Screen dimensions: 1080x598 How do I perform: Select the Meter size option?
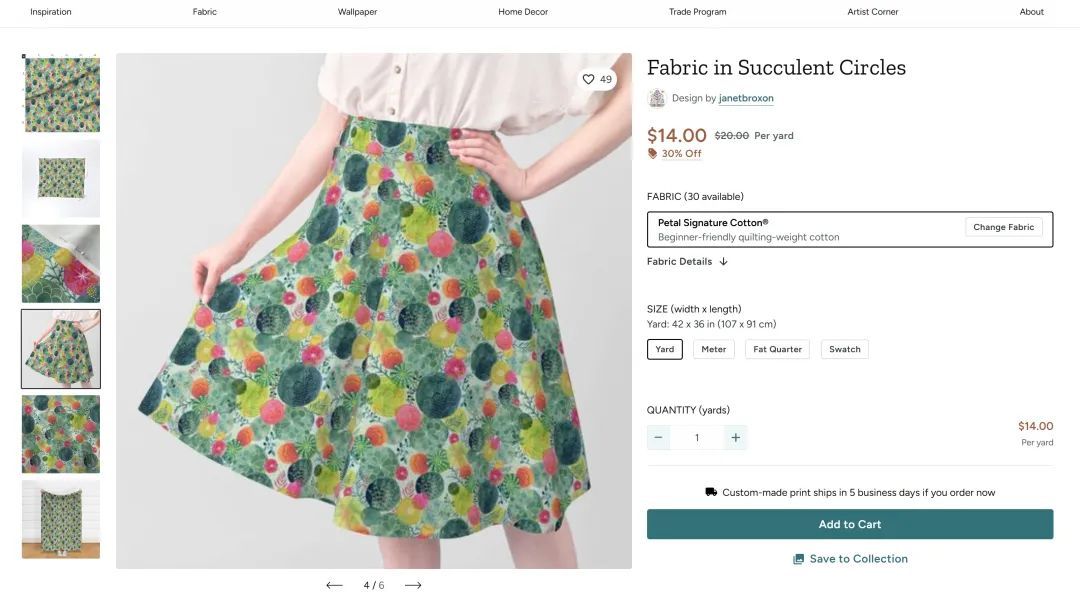(714, 349)
